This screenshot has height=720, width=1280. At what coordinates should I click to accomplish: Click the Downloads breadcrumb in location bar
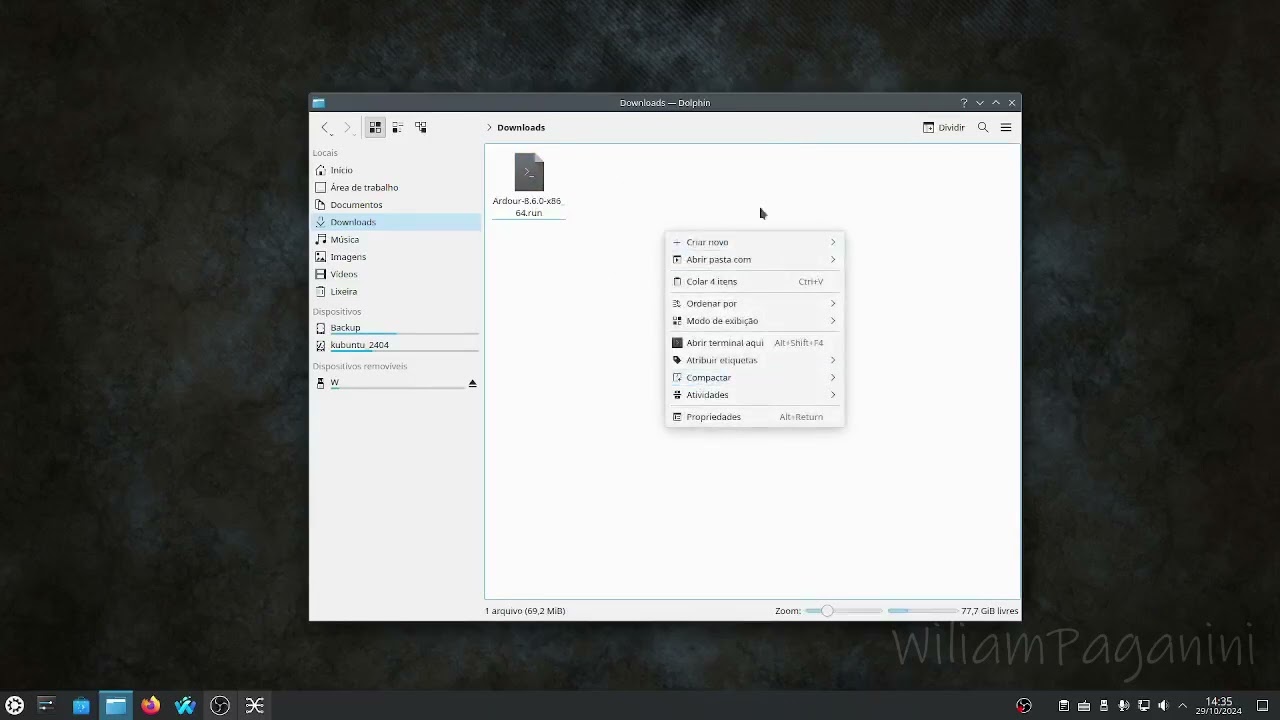[x=521, y=128]
